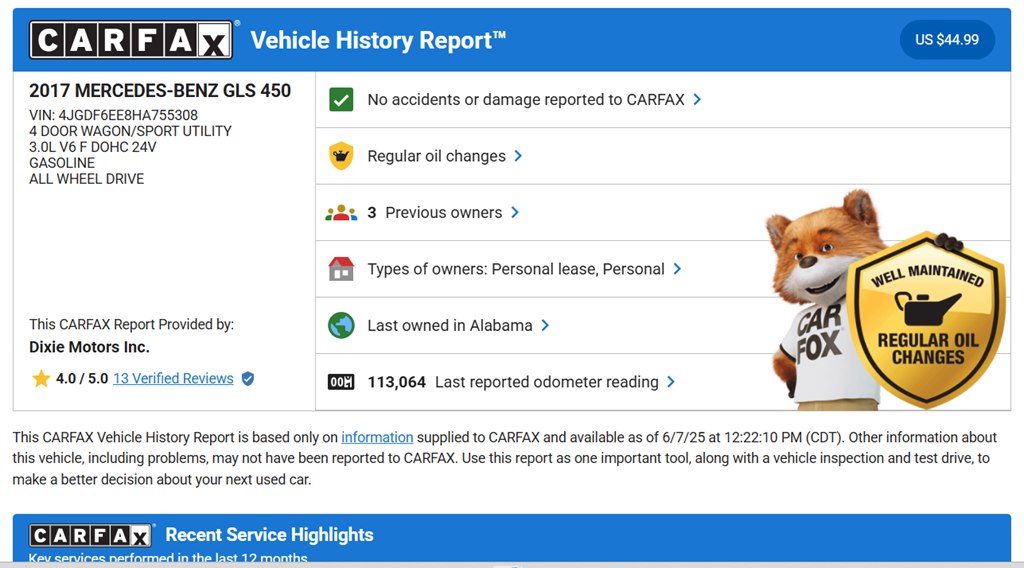1024x568 pixels.
Task: Click the Vehicle History Report heading
Action: click(x=378, y=40)
